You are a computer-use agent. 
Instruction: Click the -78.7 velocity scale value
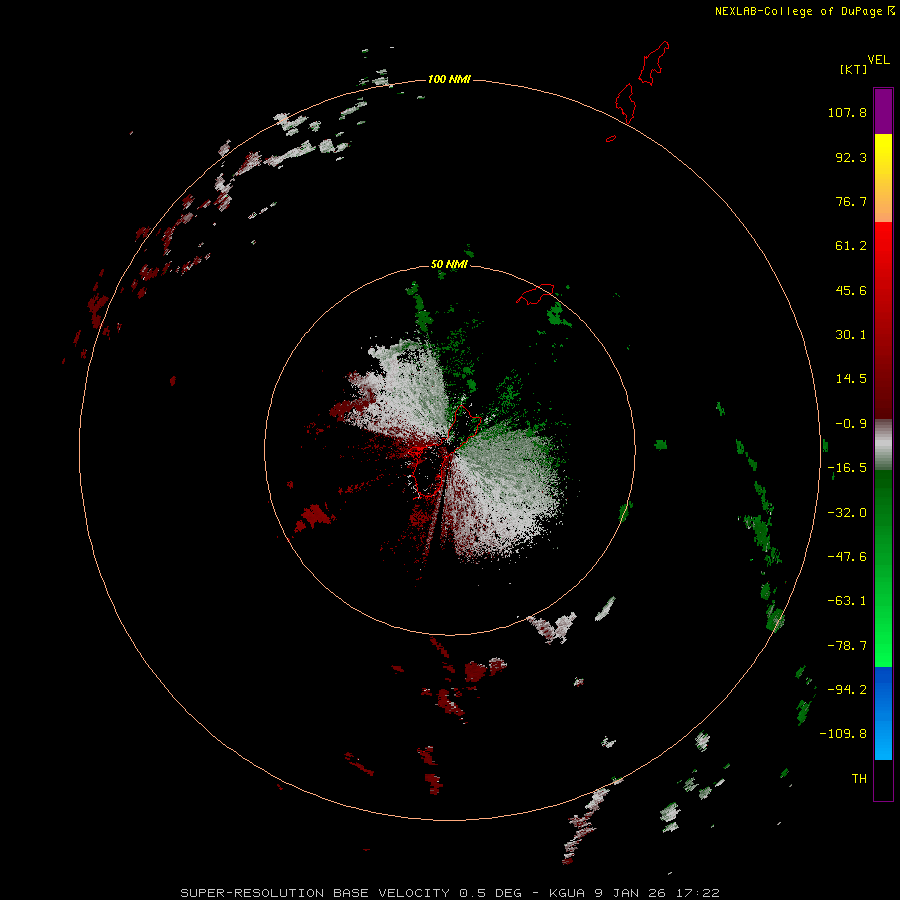click(847, 646)
